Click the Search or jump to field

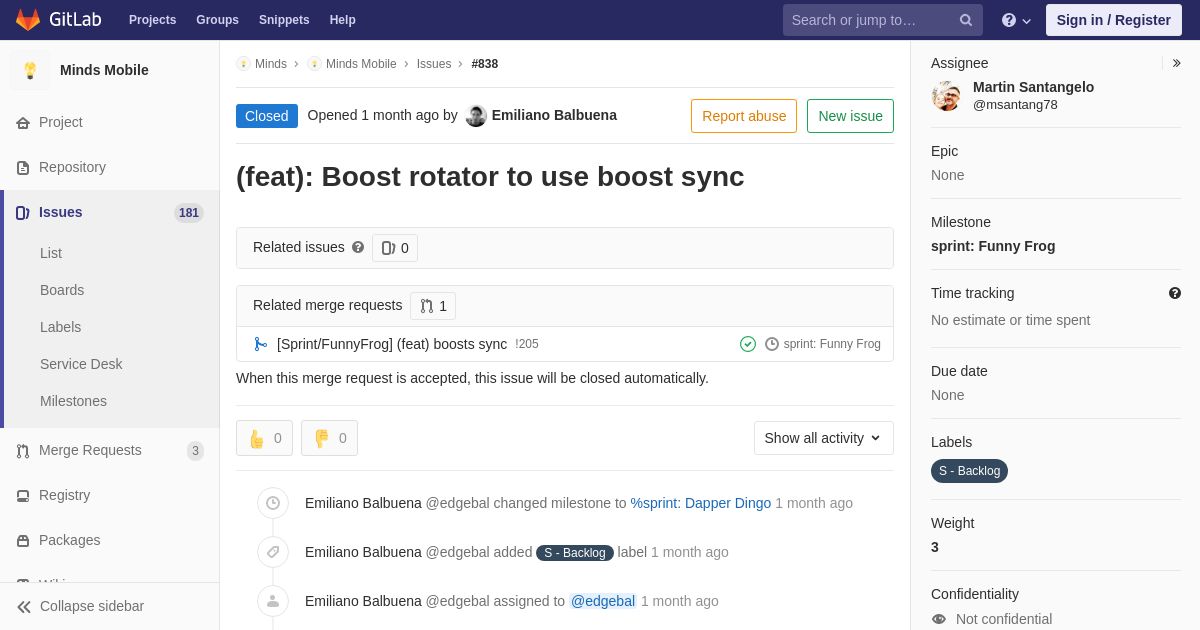pyautogui.click(x=870, y=20)
